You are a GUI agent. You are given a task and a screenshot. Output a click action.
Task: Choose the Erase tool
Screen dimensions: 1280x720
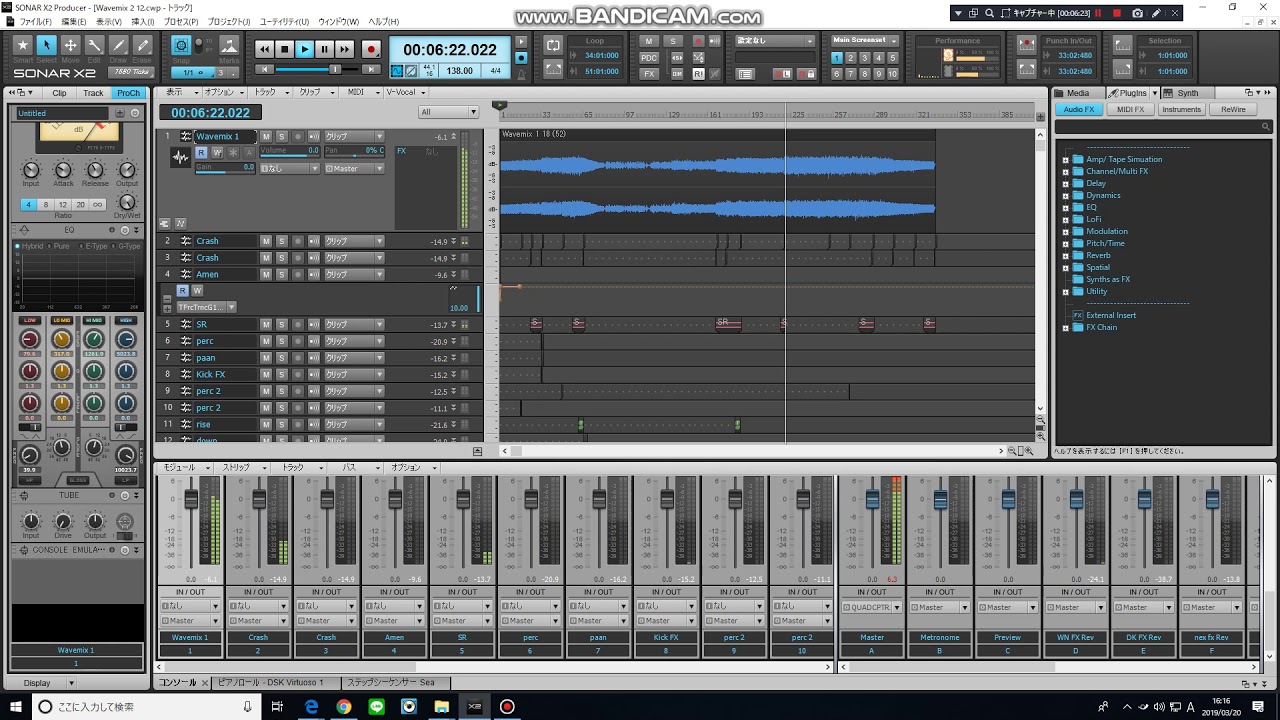coord(142,46)
